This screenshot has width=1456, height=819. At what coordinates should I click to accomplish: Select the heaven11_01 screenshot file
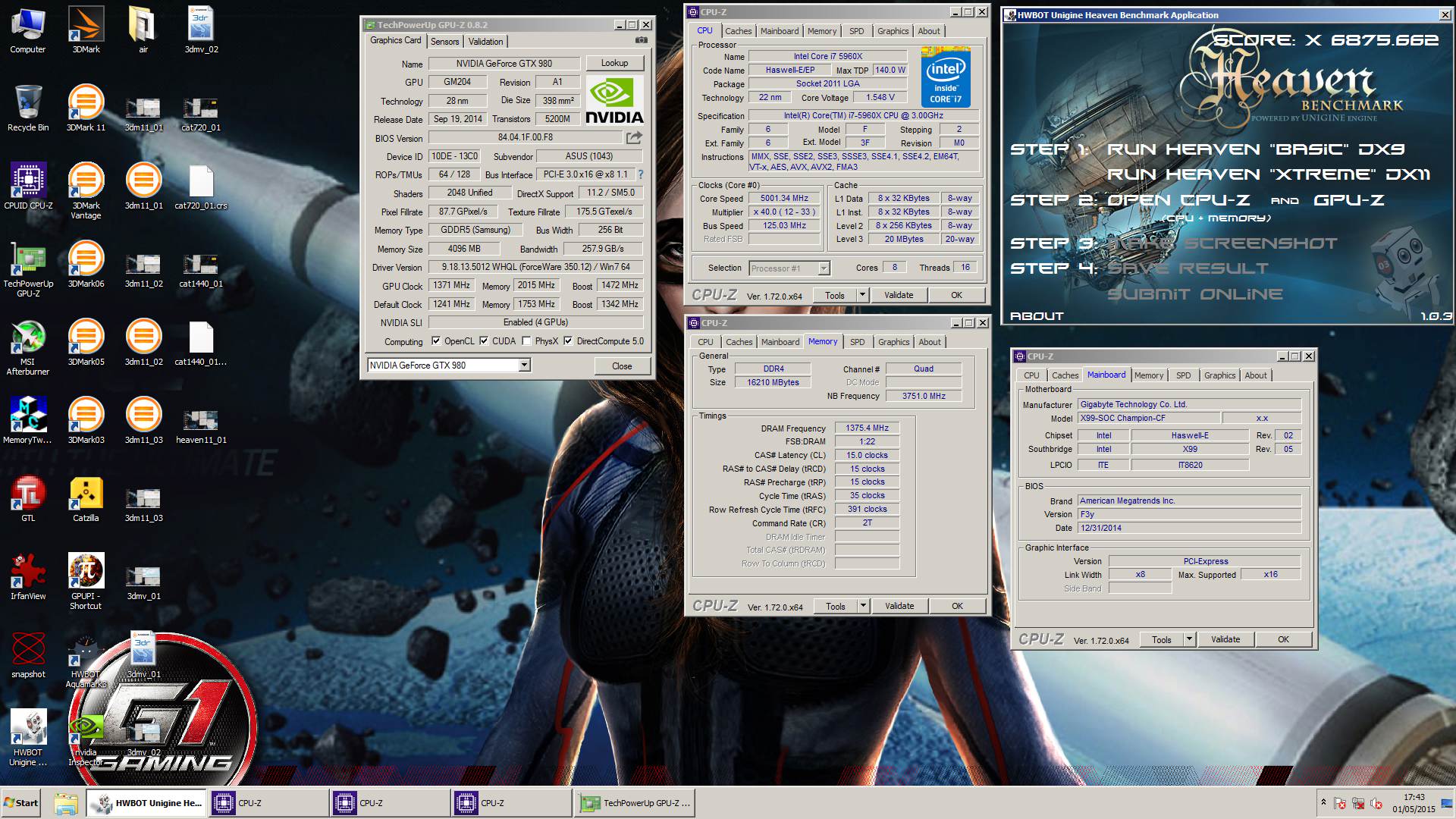pos(201,425)
